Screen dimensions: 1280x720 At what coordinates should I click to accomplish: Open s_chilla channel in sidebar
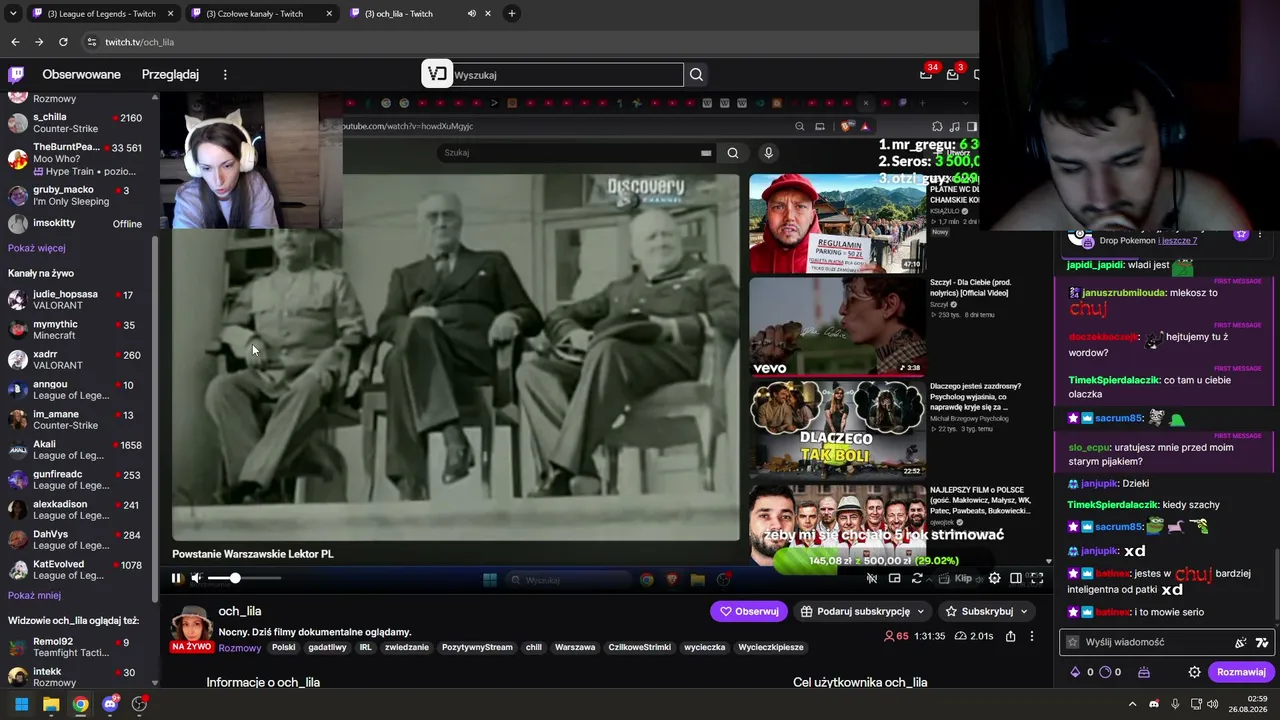tap(78, 123)
